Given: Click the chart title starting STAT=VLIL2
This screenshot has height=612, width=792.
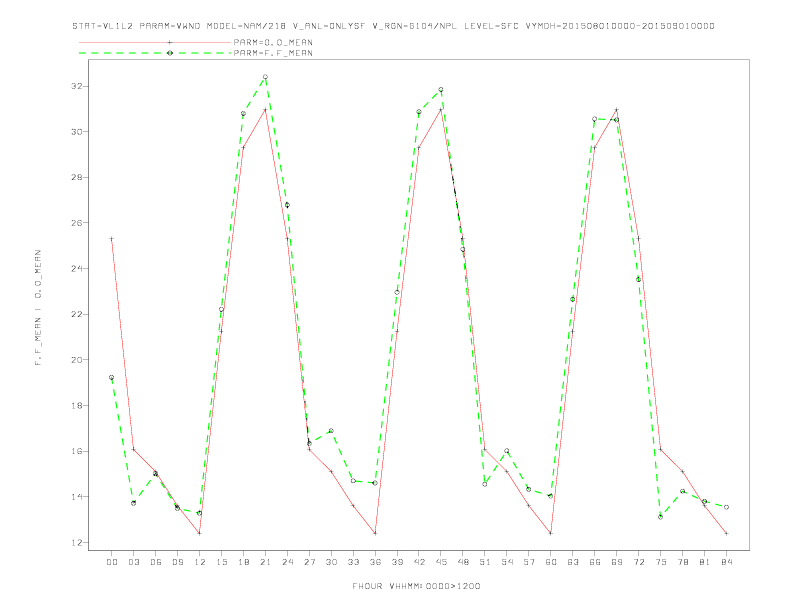Looking at the screenshot, I should click(393, 26).
